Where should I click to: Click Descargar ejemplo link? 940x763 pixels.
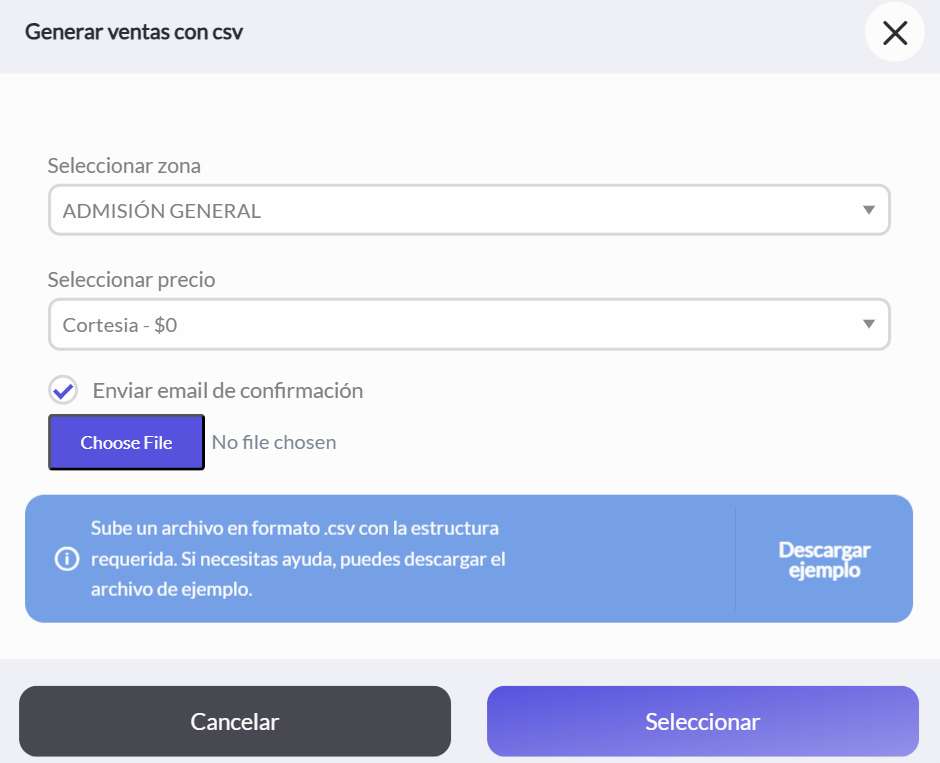[824, 559]
